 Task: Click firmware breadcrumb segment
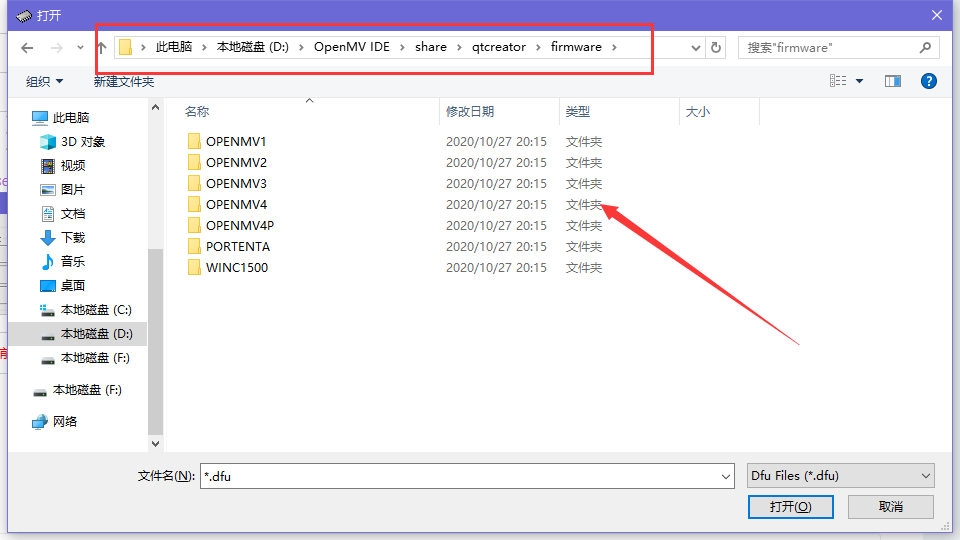576,47
